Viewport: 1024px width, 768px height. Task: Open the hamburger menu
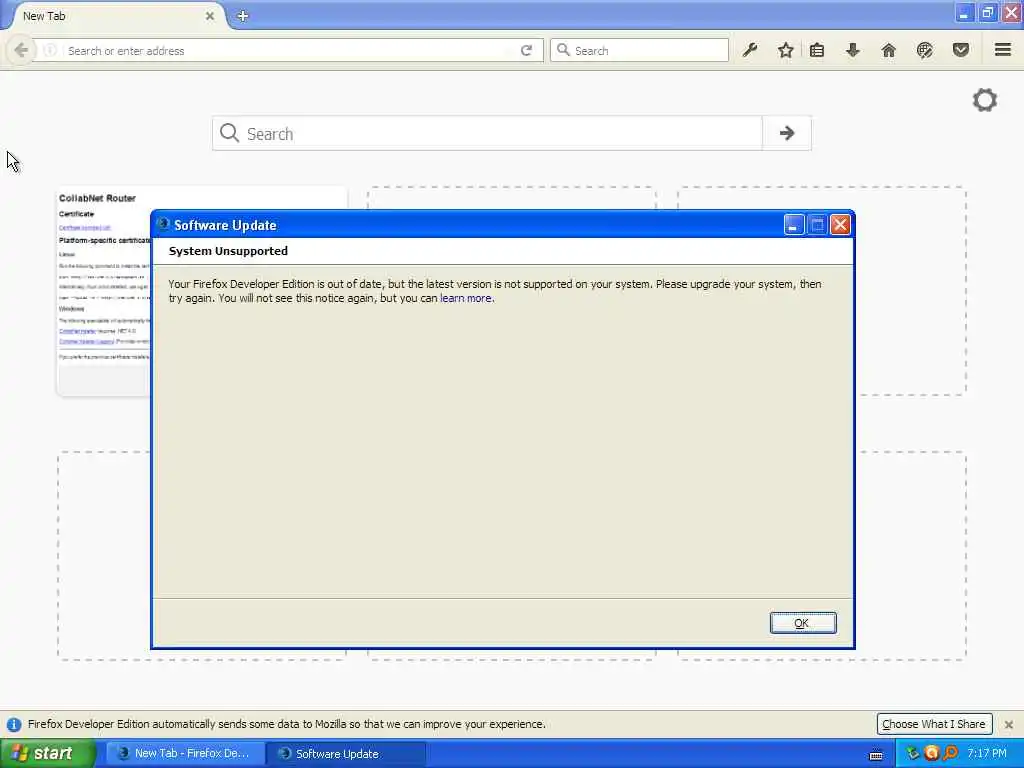pyautogui.click(x=1003, y=50)
